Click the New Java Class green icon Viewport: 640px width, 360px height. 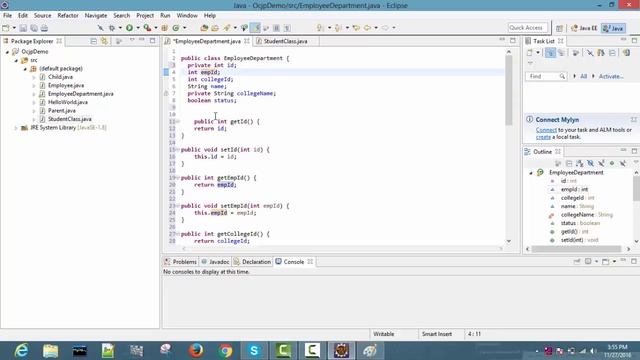click(x=176, y=28)
